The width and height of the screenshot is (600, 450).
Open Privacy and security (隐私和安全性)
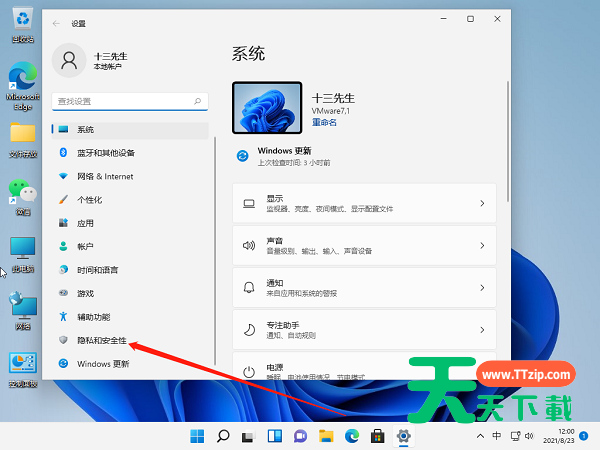pyautogui.click(x=101, y=340)
